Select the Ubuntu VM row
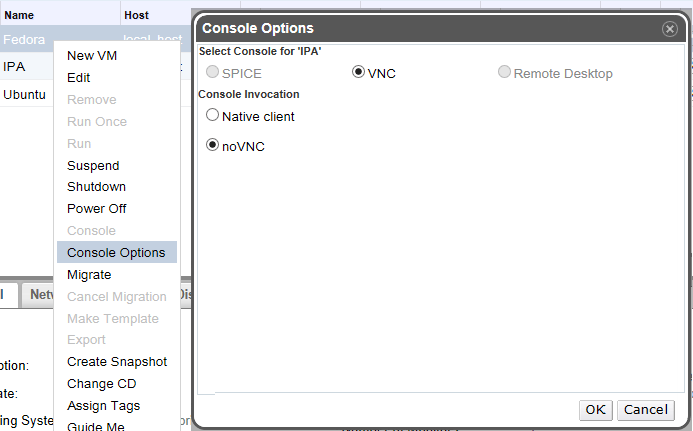The image size is (693, 431). pyautogui.click(x=23, y=95)
